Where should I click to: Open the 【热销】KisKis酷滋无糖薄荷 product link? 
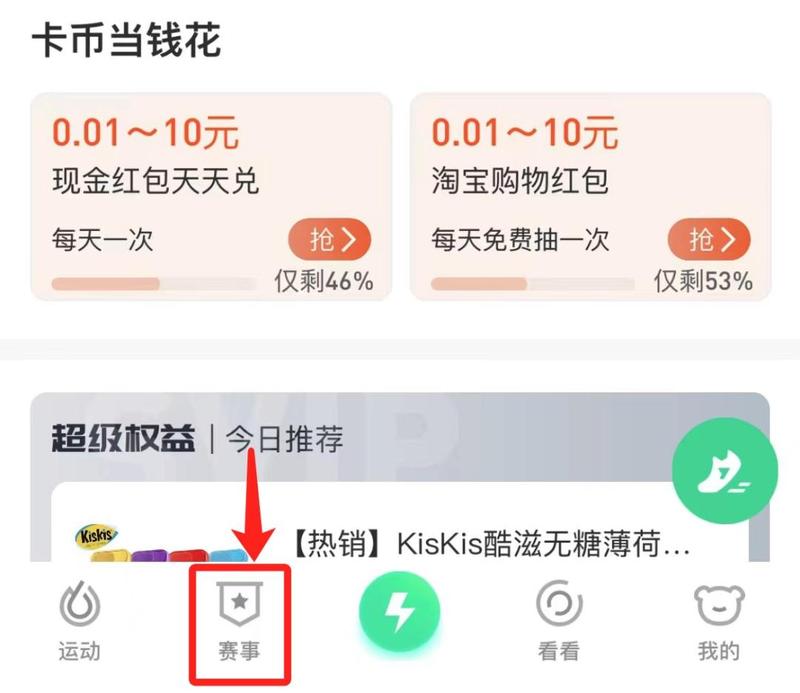pyautogui.click(x=492, y=544)
